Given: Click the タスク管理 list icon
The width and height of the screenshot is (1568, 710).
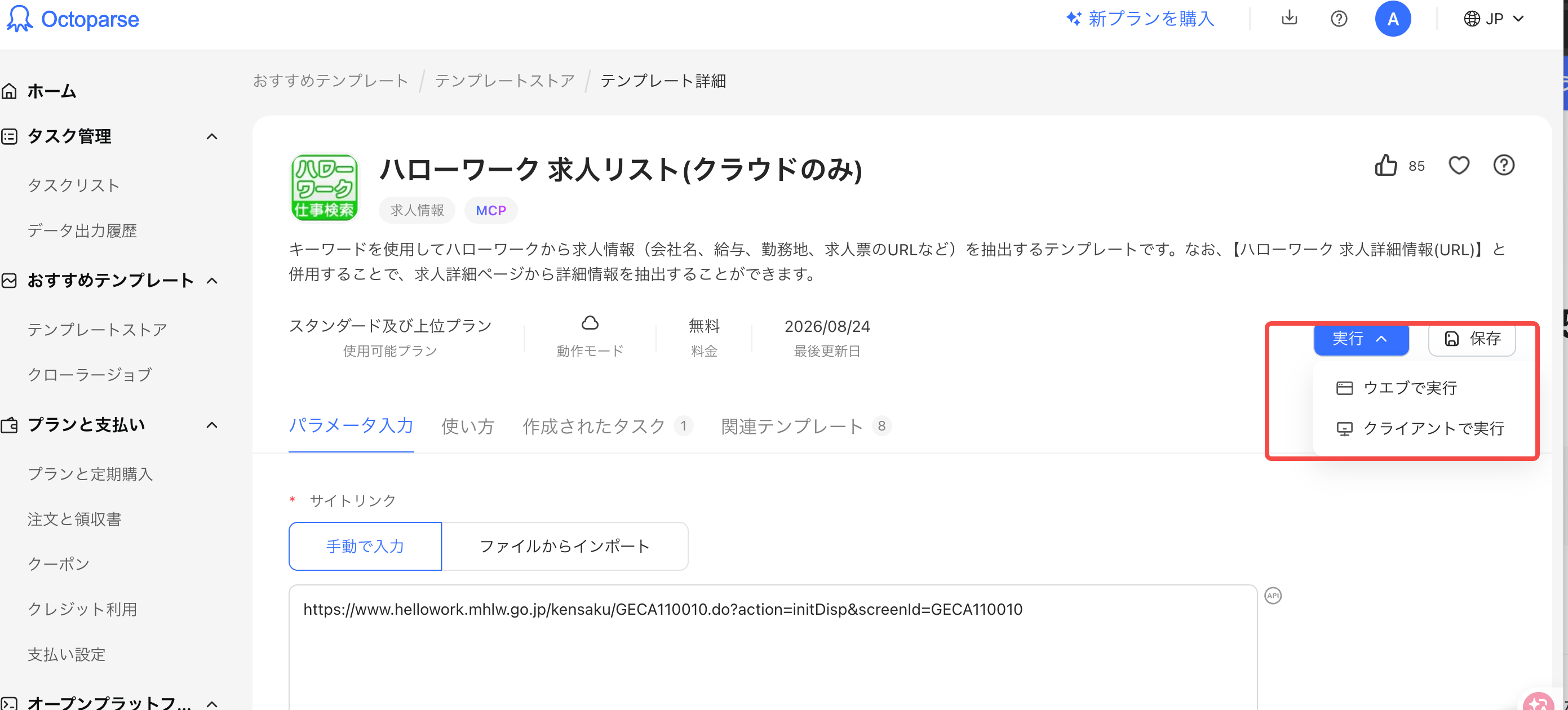Looking at the screenshot, I should [9, 136].
